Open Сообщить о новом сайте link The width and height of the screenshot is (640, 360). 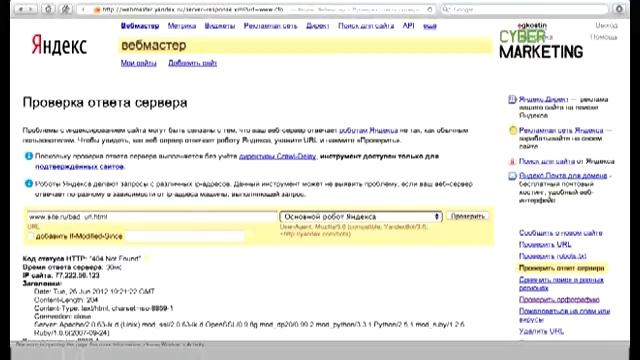point(560,233)
